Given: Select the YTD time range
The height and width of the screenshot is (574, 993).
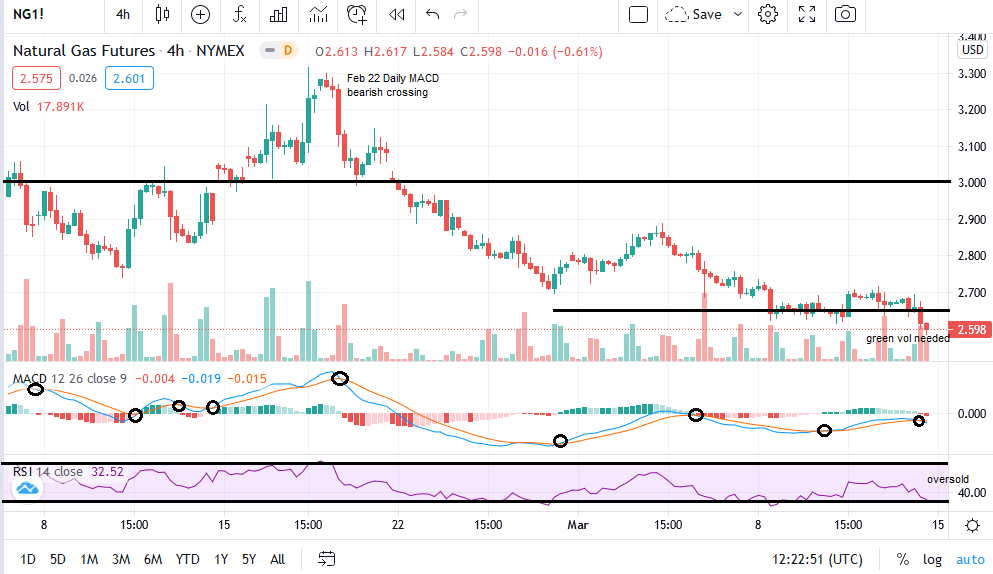Looking at the screenshot, I should [187, 559].
